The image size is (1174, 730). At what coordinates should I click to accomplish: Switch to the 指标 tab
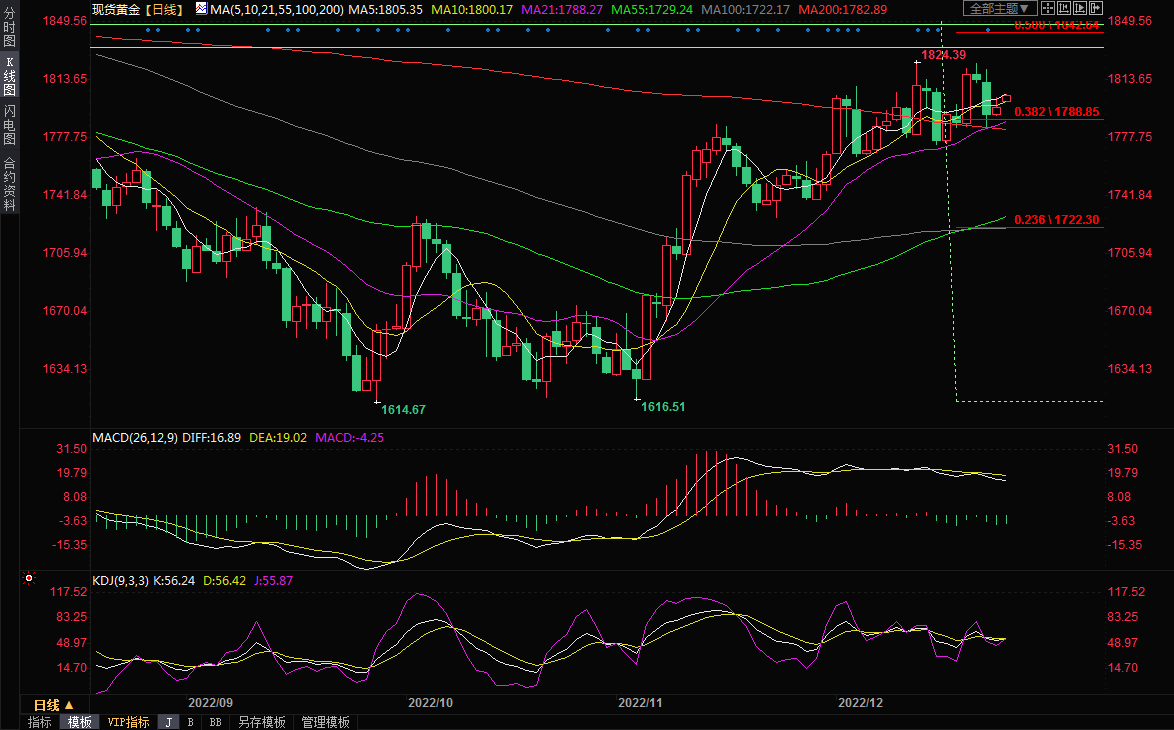[40, 722]
